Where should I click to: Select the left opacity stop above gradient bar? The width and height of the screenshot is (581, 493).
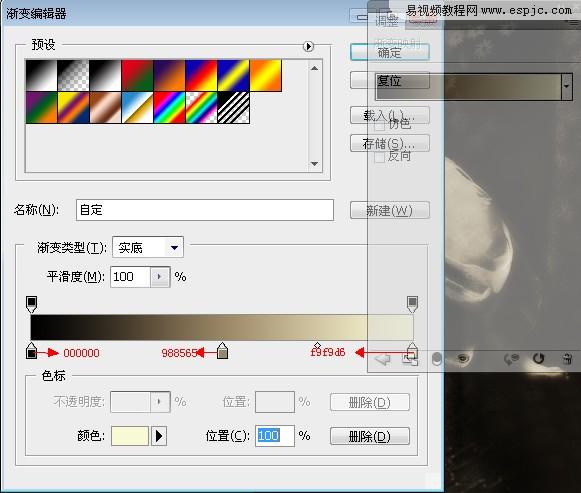(x=31, y=304)
